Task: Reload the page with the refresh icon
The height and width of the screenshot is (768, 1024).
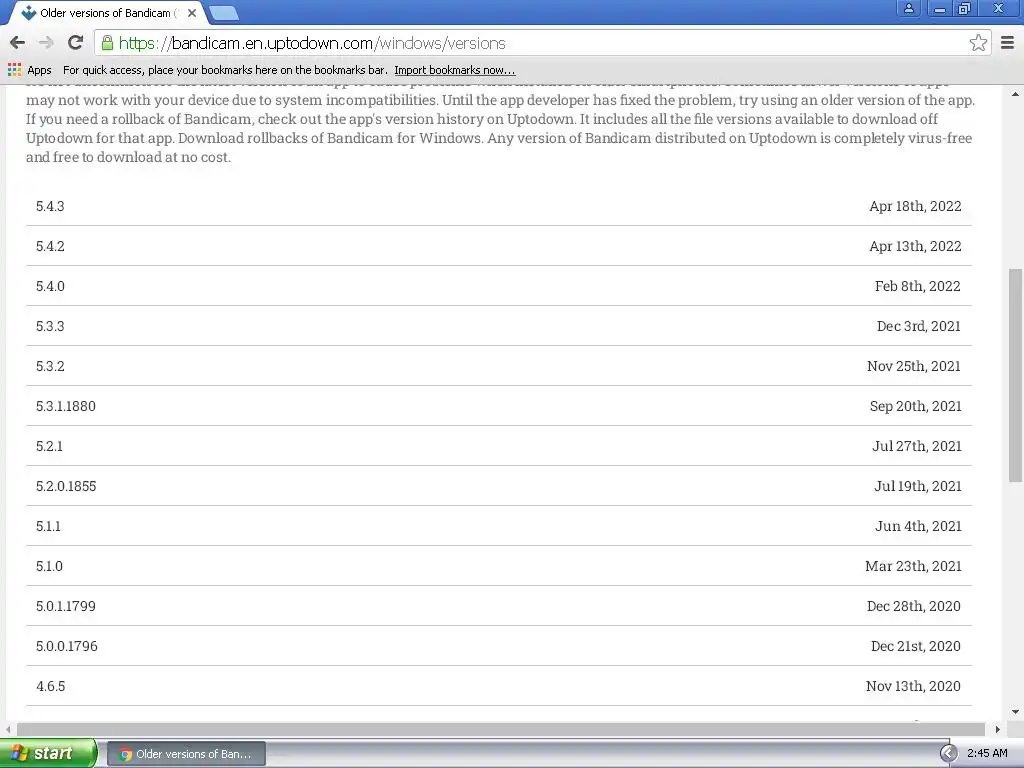Action: [76, 43]
